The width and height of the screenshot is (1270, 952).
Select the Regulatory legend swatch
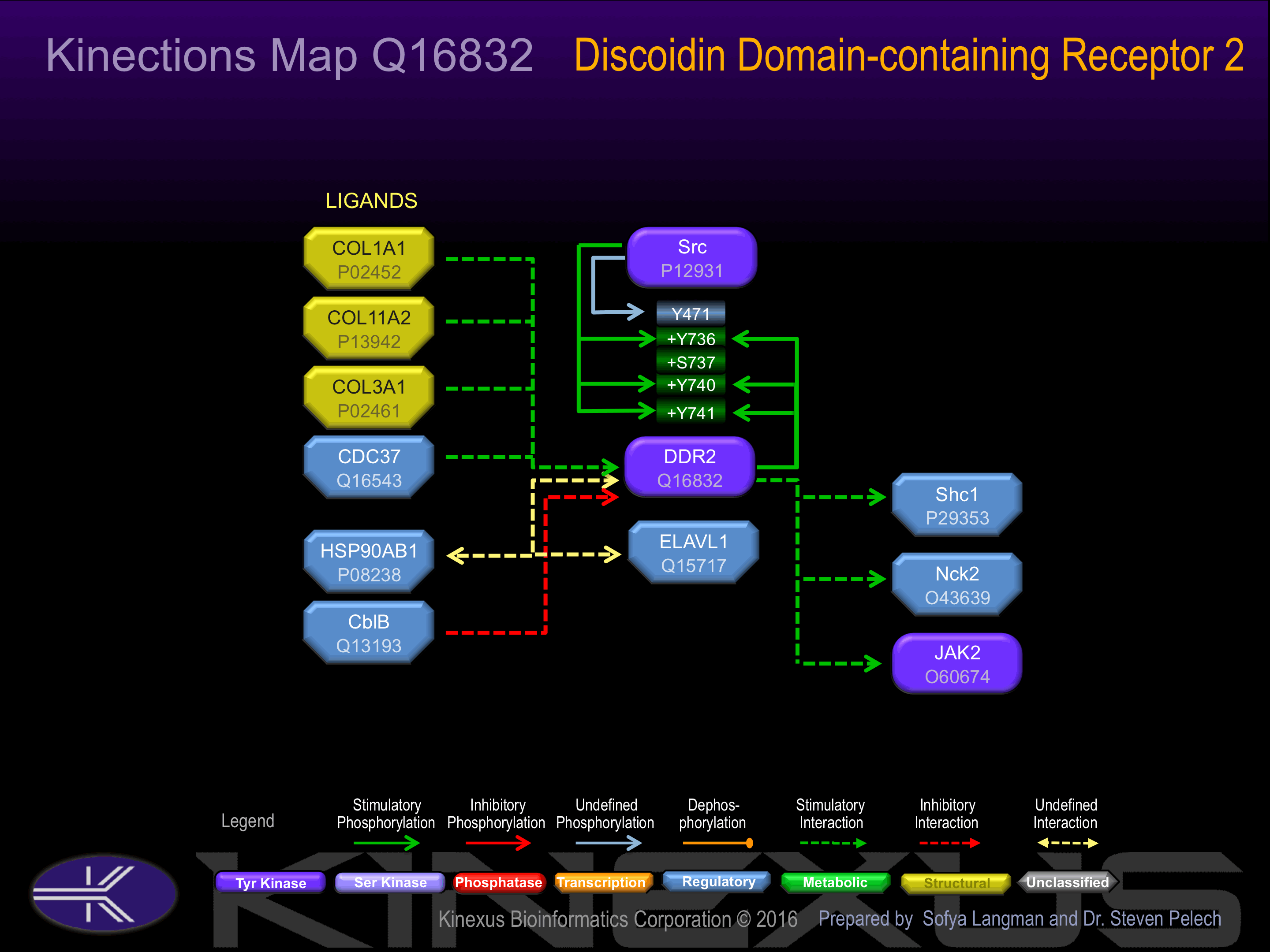717,881
